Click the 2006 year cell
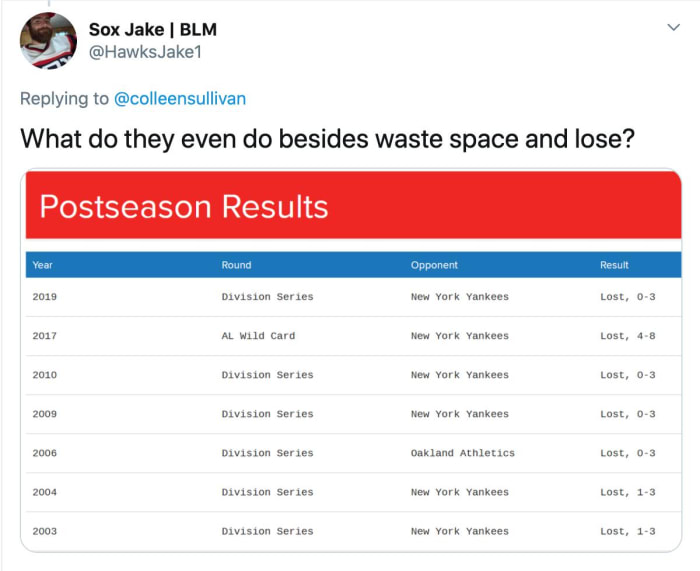This screenshot has width=700, height=571. click(45, 453)
